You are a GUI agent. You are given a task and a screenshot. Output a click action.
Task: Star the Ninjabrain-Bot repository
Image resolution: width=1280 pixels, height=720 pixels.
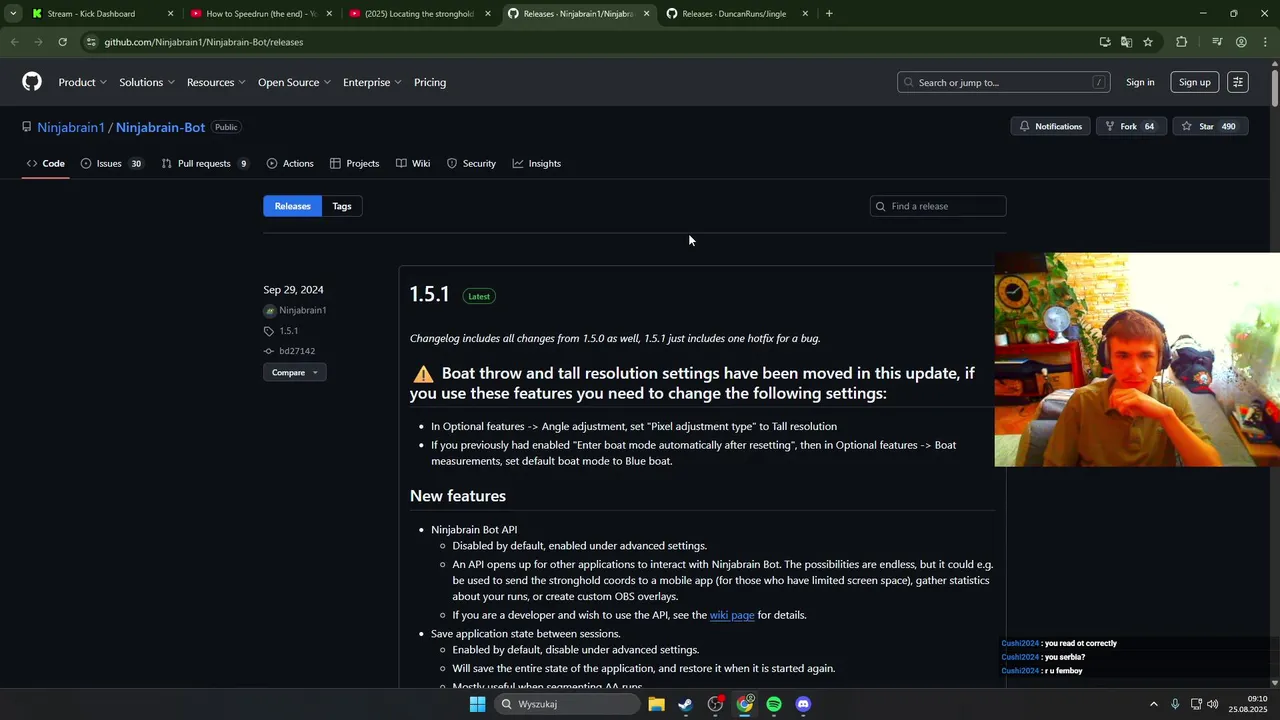coord(1209,126)
